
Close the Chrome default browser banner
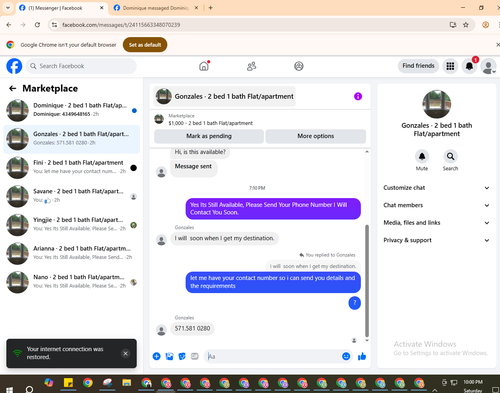pos(498,45)
